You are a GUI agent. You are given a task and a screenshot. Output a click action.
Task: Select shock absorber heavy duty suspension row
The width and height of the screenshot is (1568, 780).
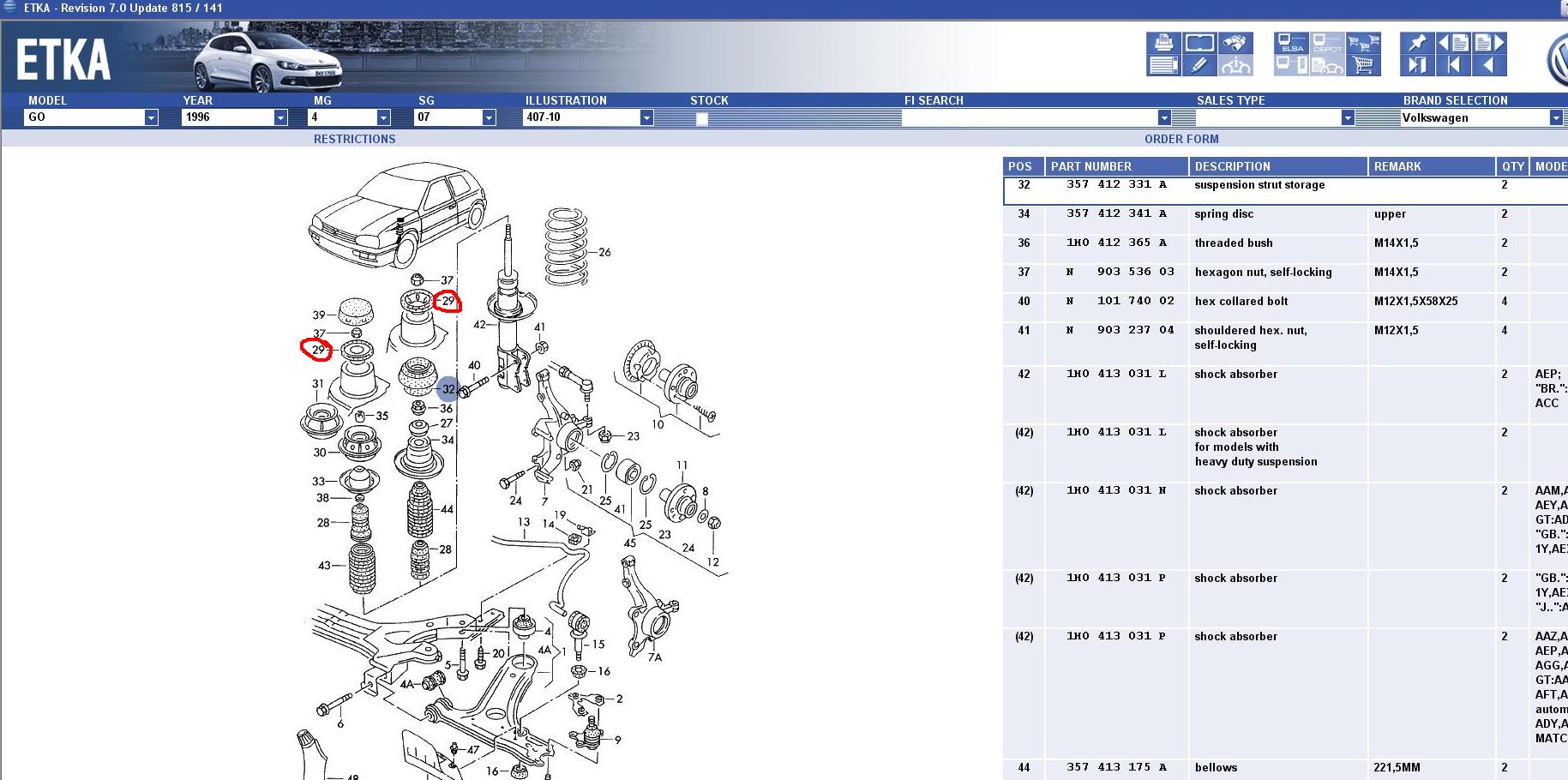1285,453
